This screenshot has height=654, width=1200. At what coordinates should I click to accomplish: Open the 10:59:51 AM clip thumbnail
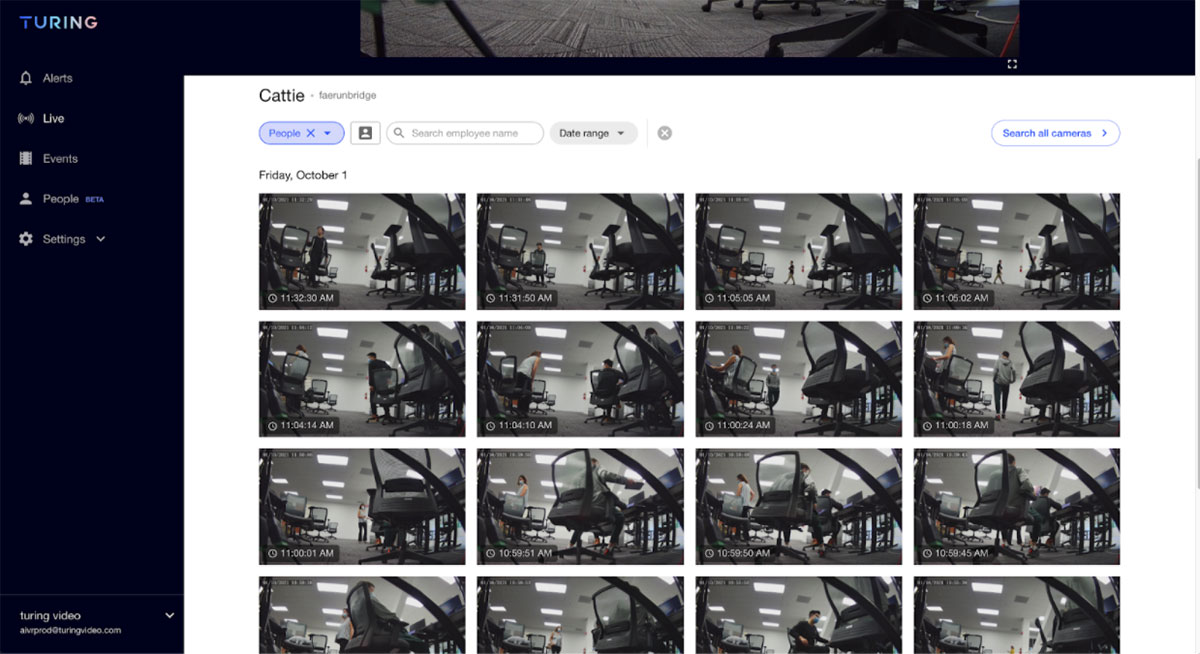point(580,506)
